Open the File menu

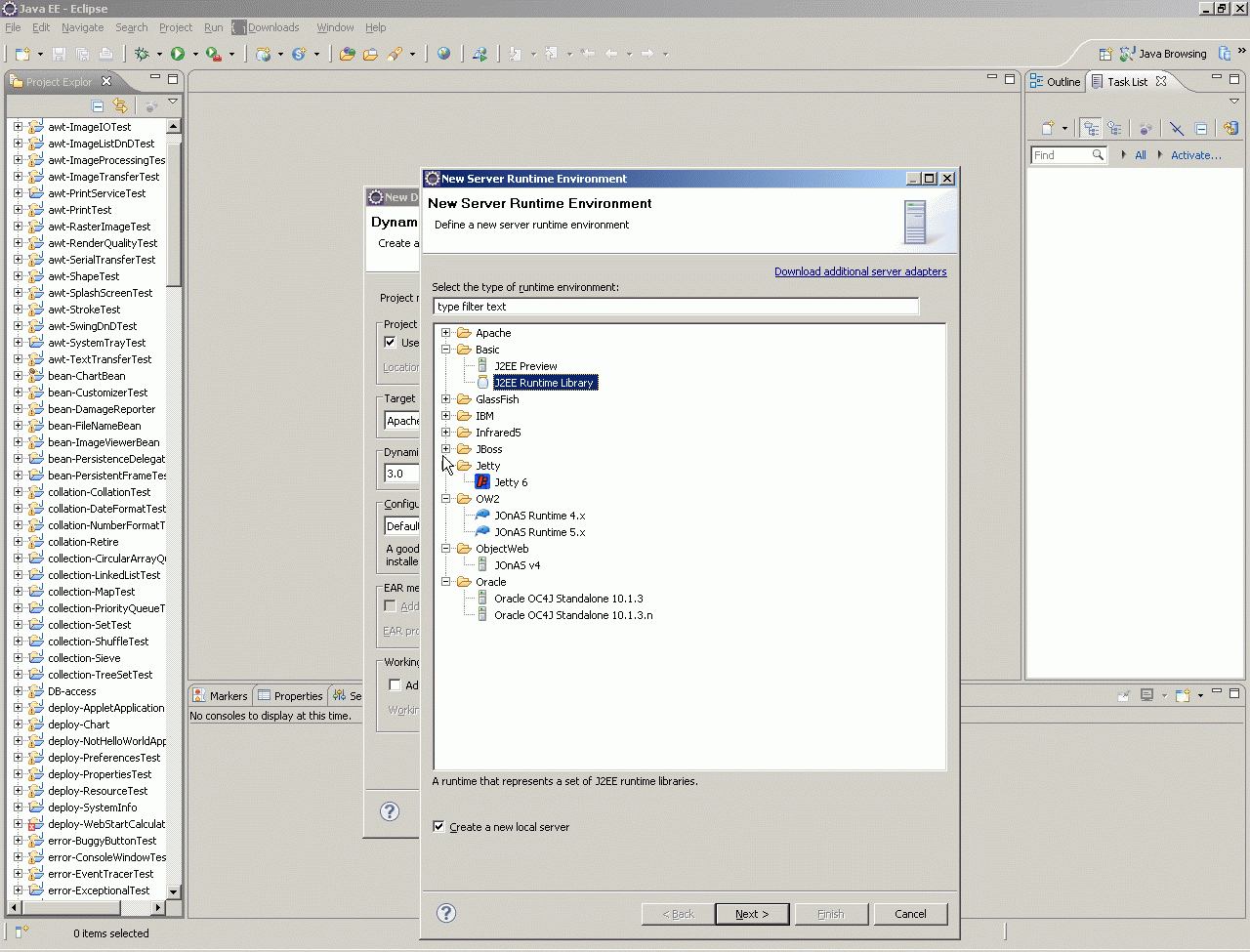pos(13,27)
